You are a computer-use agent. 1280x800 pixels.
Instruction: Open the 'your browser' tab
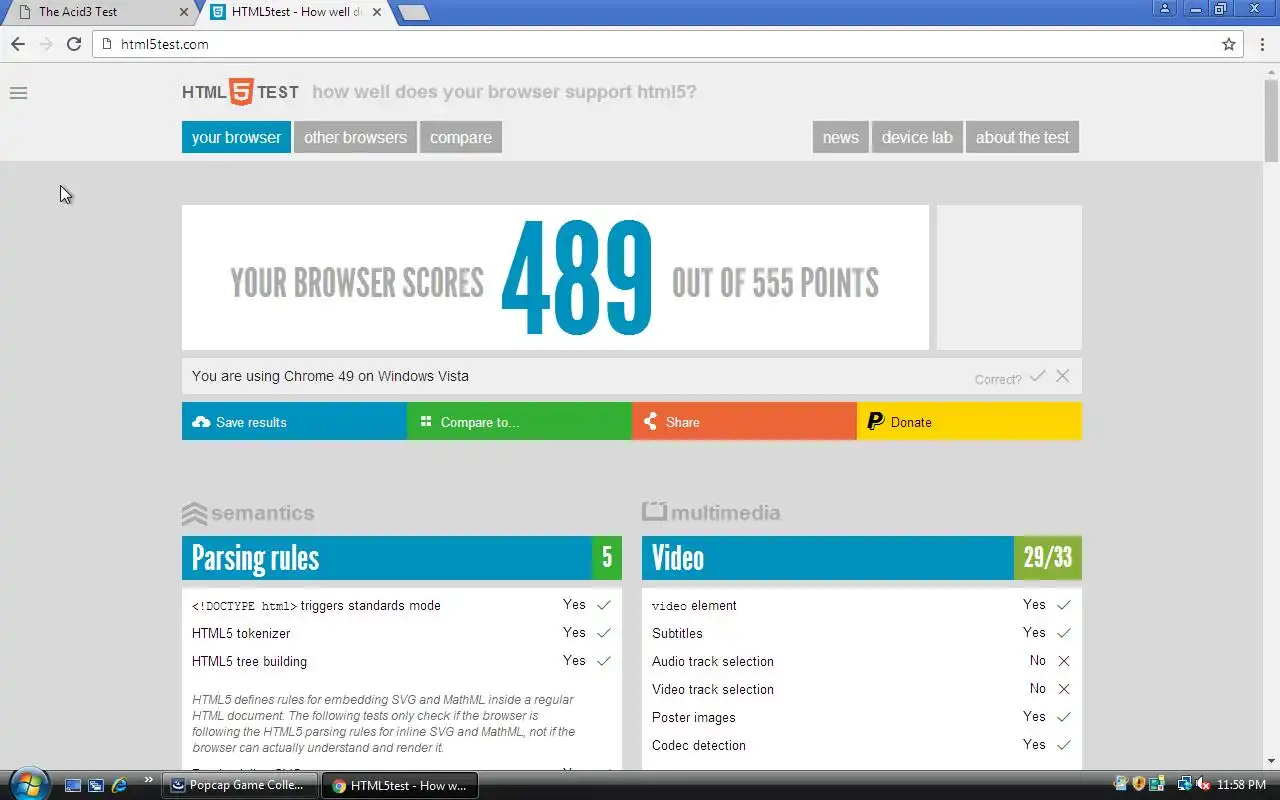tap(236, 137)
